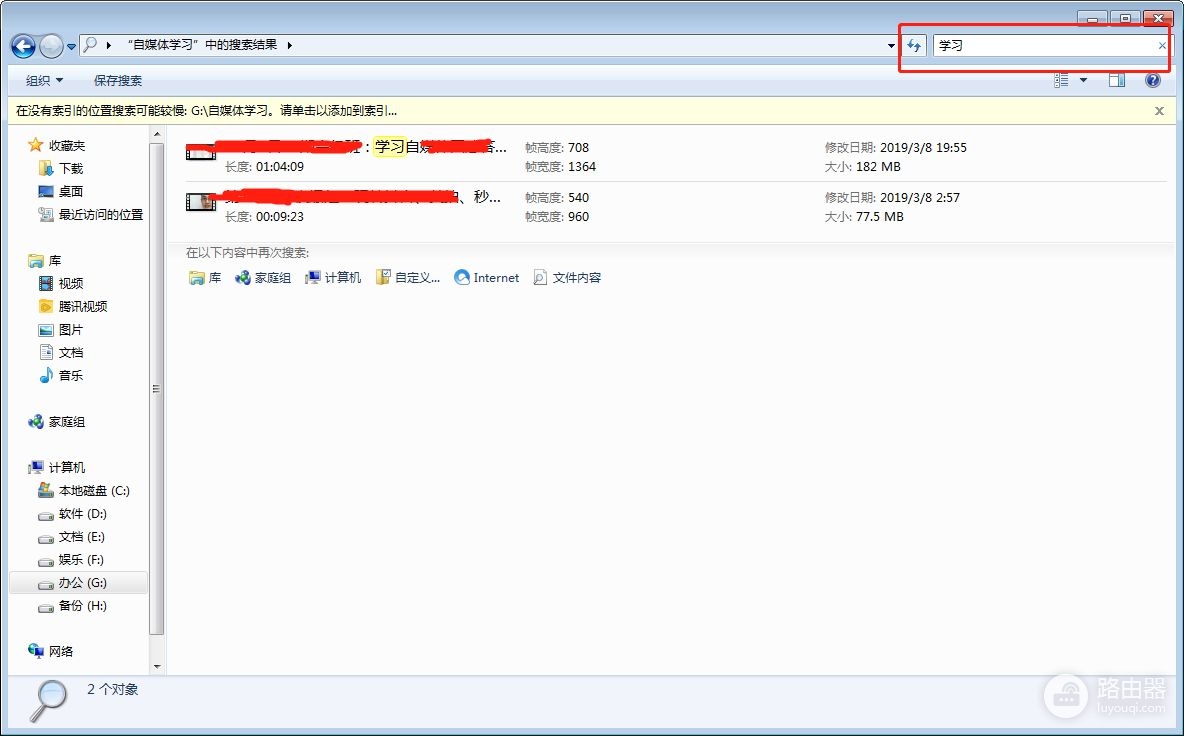The height and width of the screenshot is (736, 1184).
Task: Select 收藏夹 in the navigation pane
Action: click(57, 145)
